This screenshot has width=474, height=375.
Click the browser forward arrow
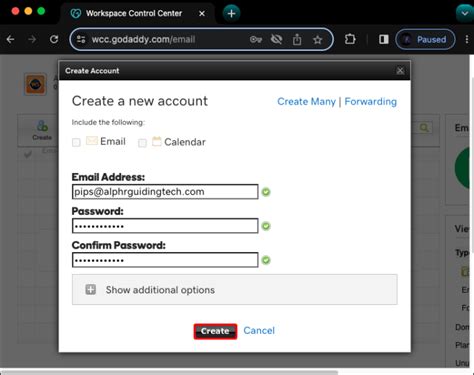(32, 40)
